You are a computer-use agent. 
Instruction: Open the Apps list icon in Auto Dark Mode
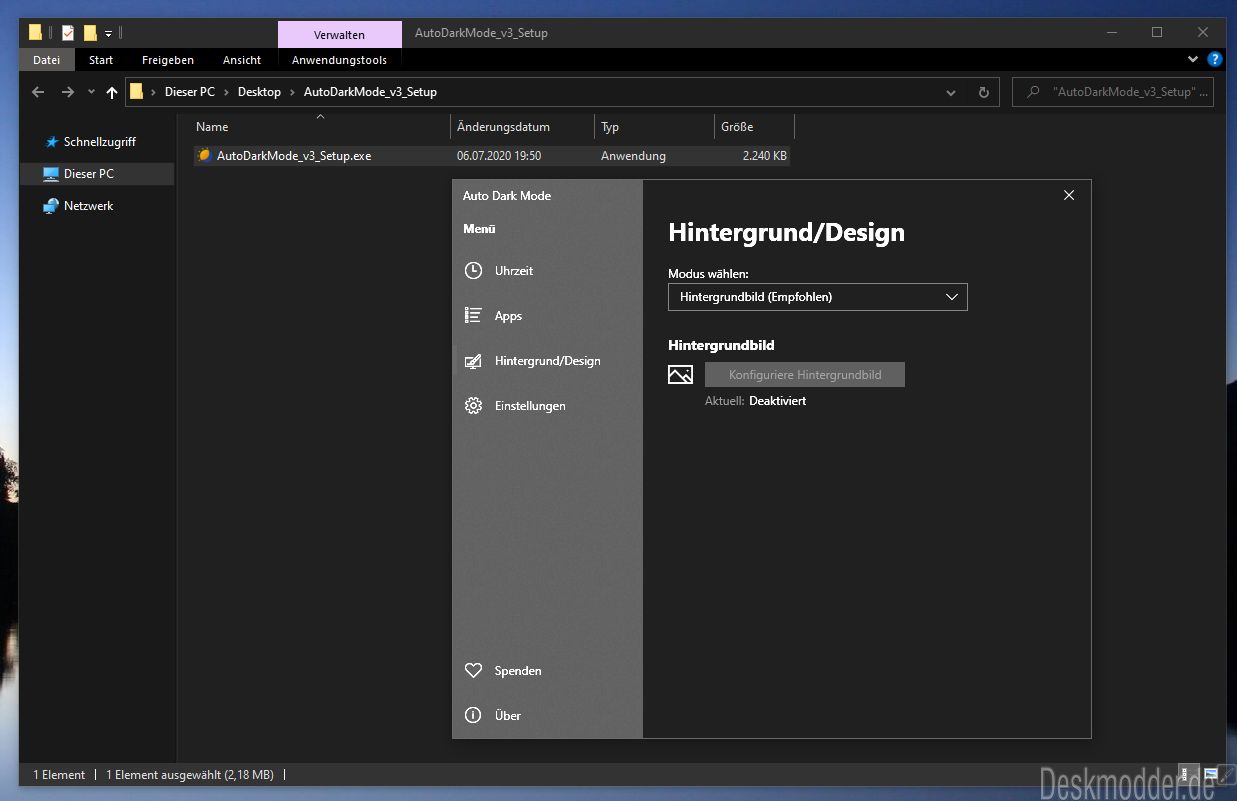[x=474, y=316]
